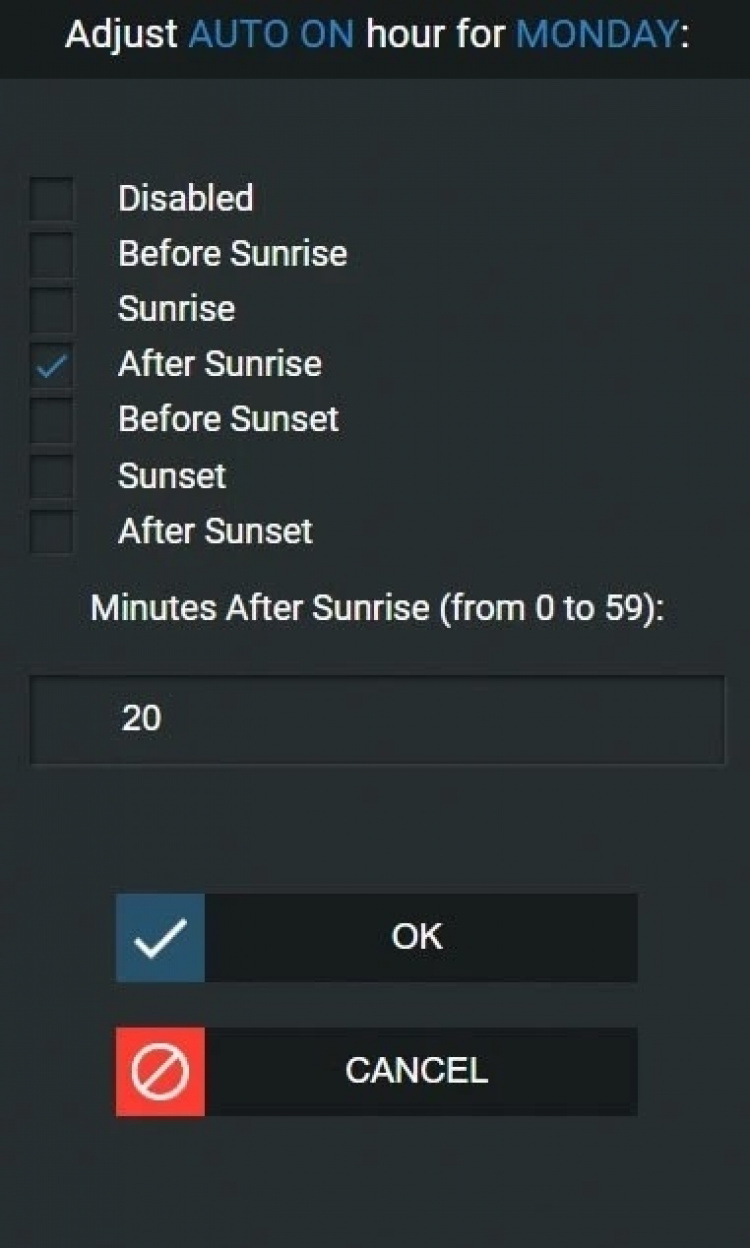
Task: Check the Sunrise checkbox box
Action: pyautogui.click(x=51, y=309)
